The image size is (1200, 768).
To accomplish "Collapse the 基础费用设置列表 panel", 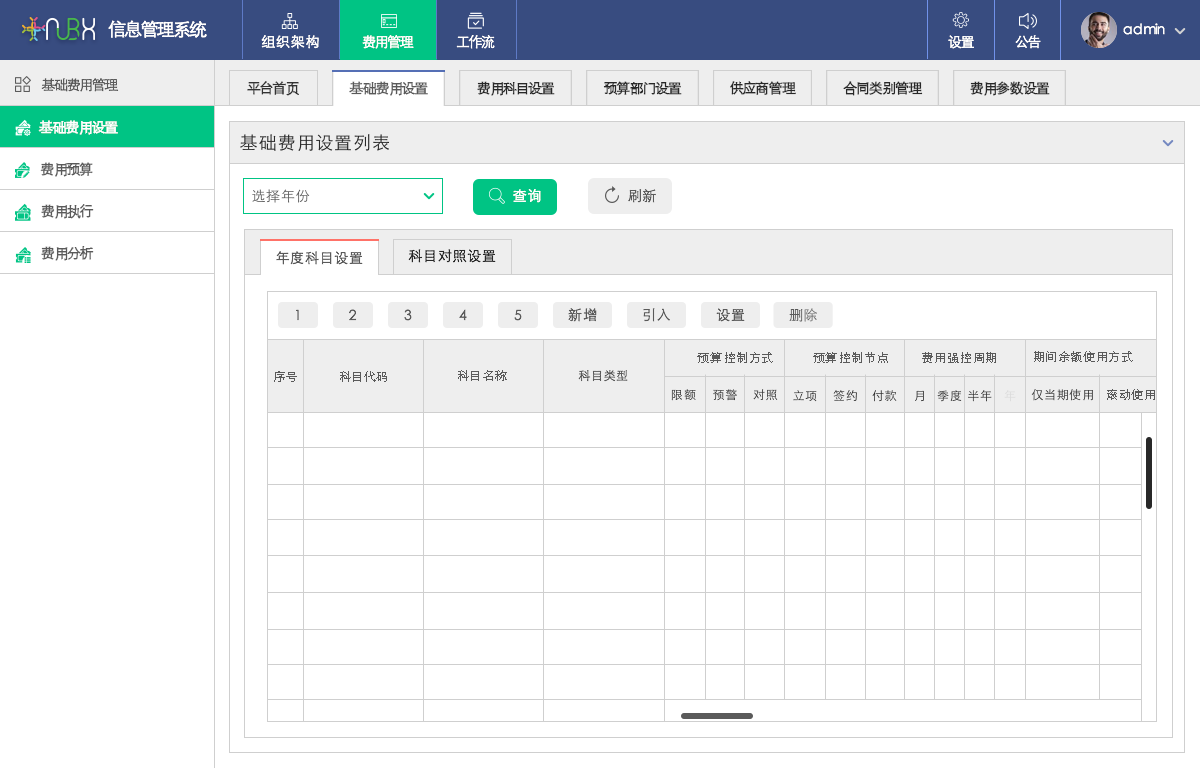I will point(1167,143).
